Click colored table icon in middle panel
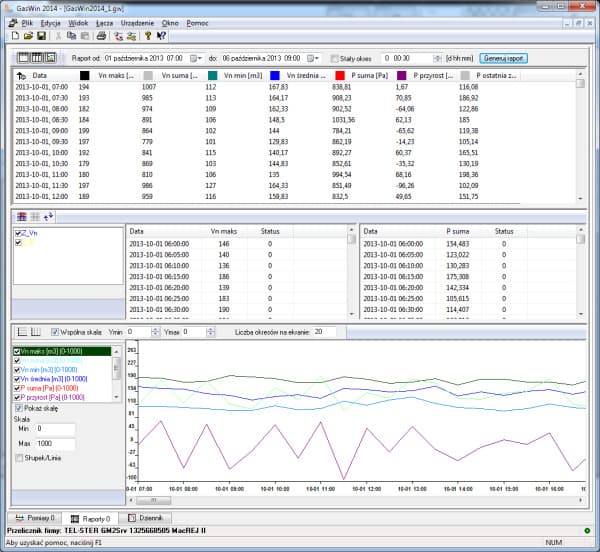The width and height of the screenshot is (600, 552). tap(22, 217)
